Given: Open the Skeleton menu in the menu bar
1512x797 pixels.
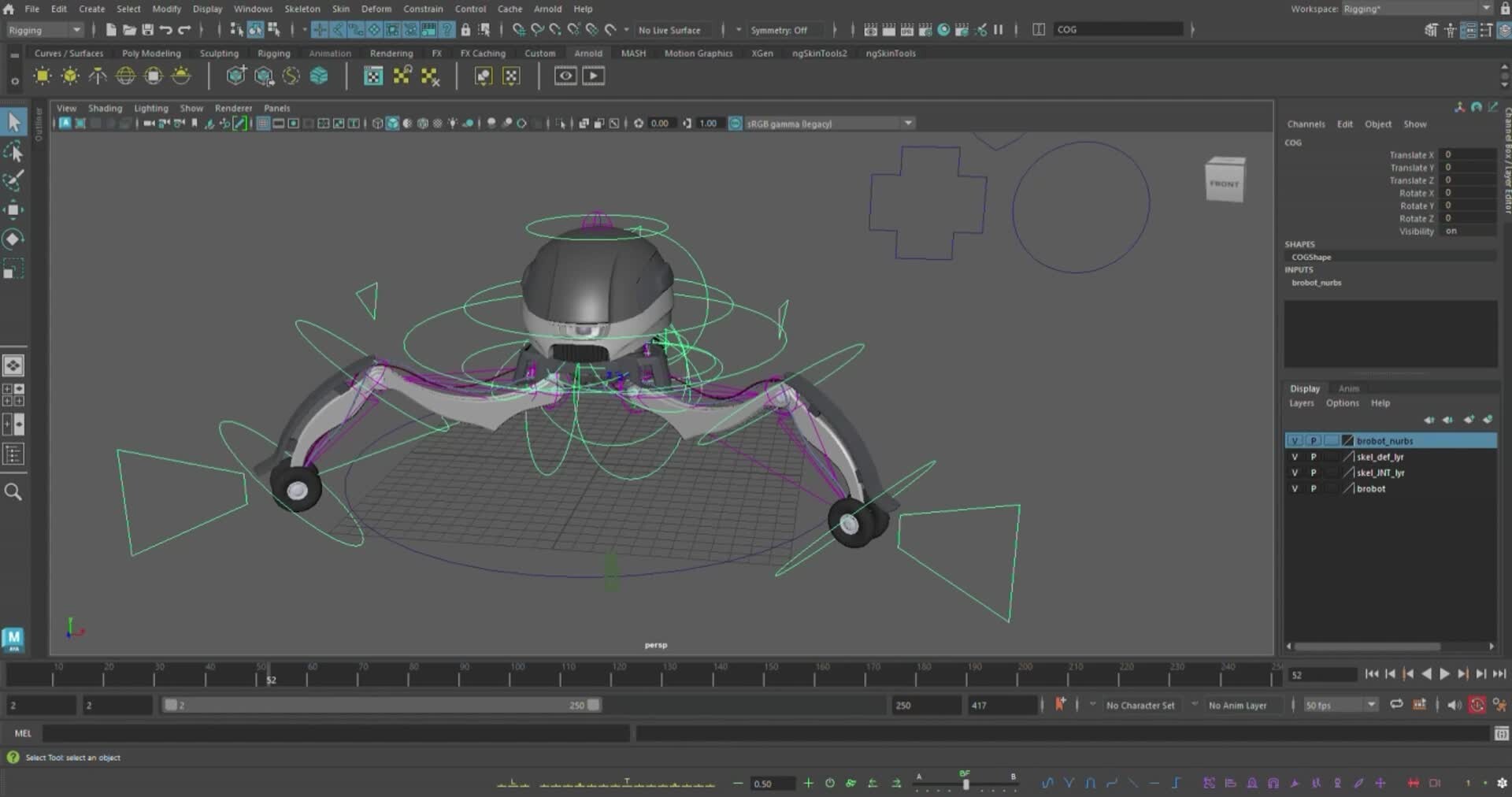Looking at the screenshot, I should click(302, 9).
